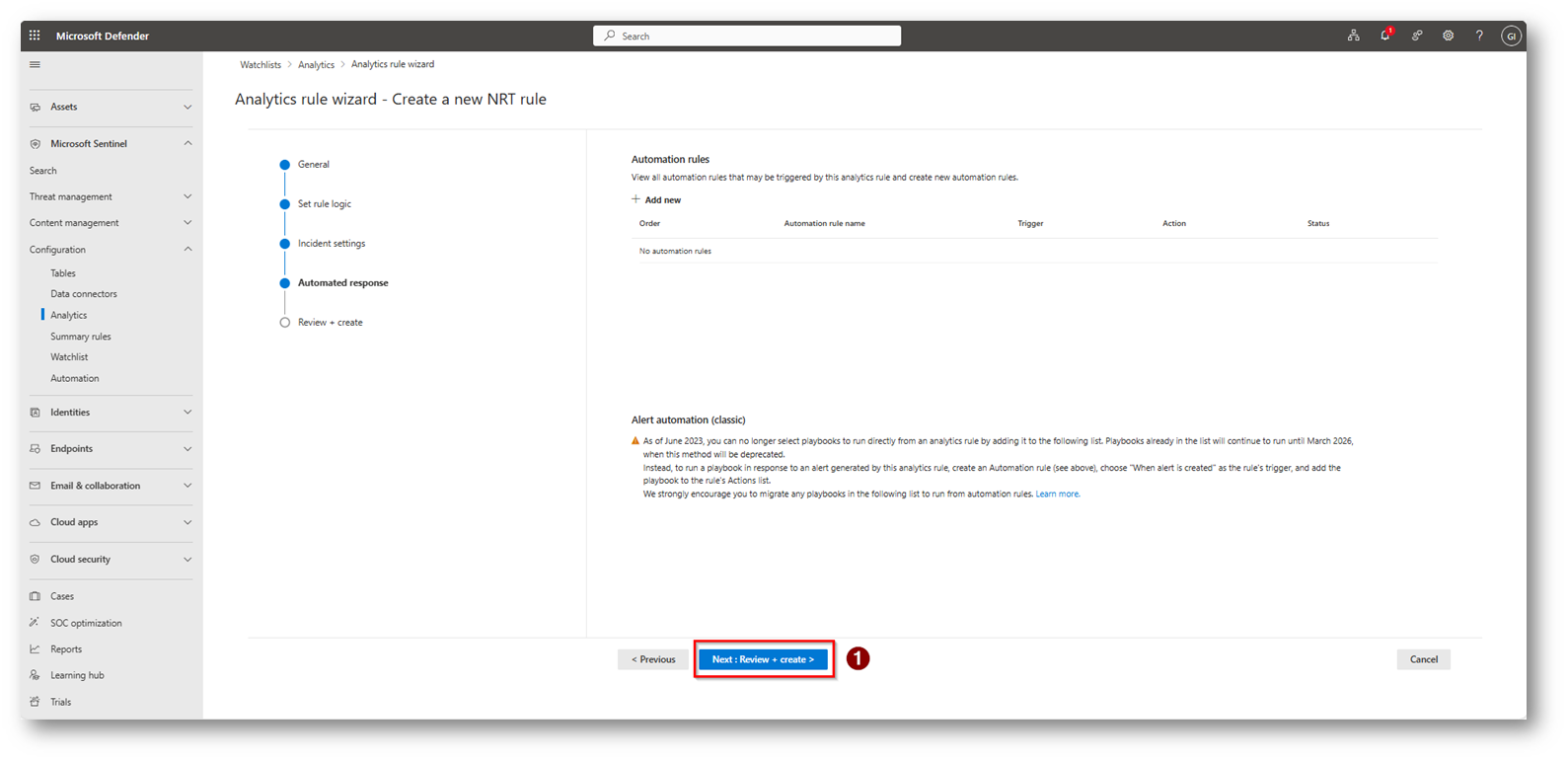This screenshot has height=761, width=1568.
Task: Click the Previous button
Action: click(x=653, y=659)
